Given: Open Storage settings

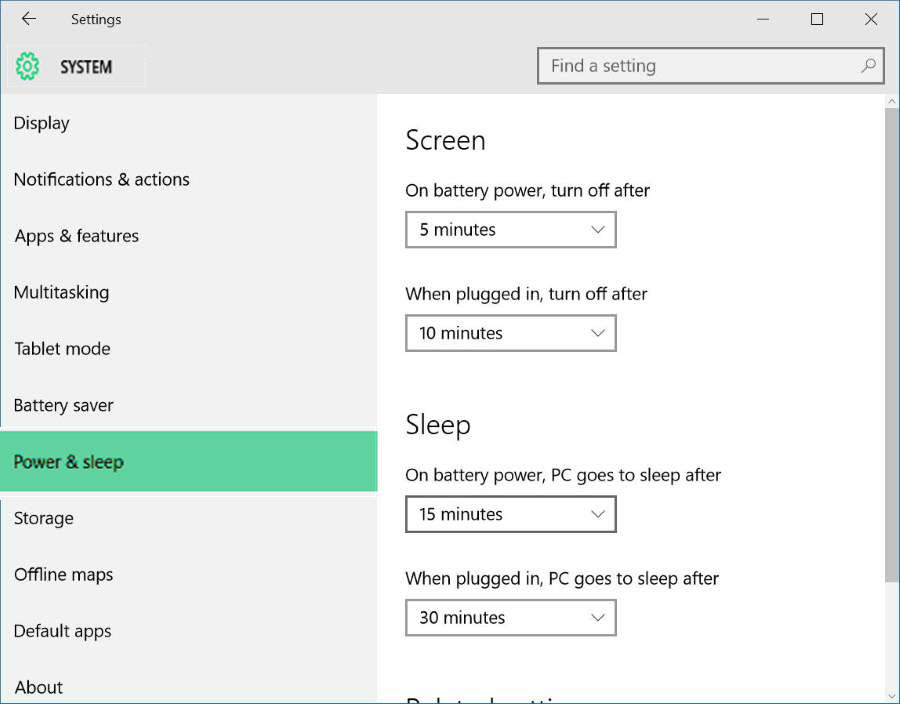Looking at the screenshot, I should click(43, 518).
